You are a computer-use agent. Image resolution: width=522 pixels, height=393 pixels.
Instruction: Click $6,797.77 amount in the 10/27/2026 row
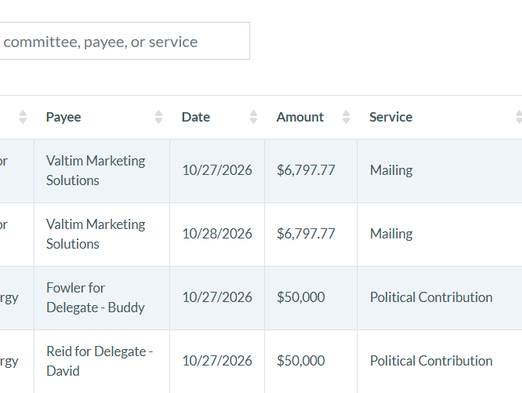(306, 170)
